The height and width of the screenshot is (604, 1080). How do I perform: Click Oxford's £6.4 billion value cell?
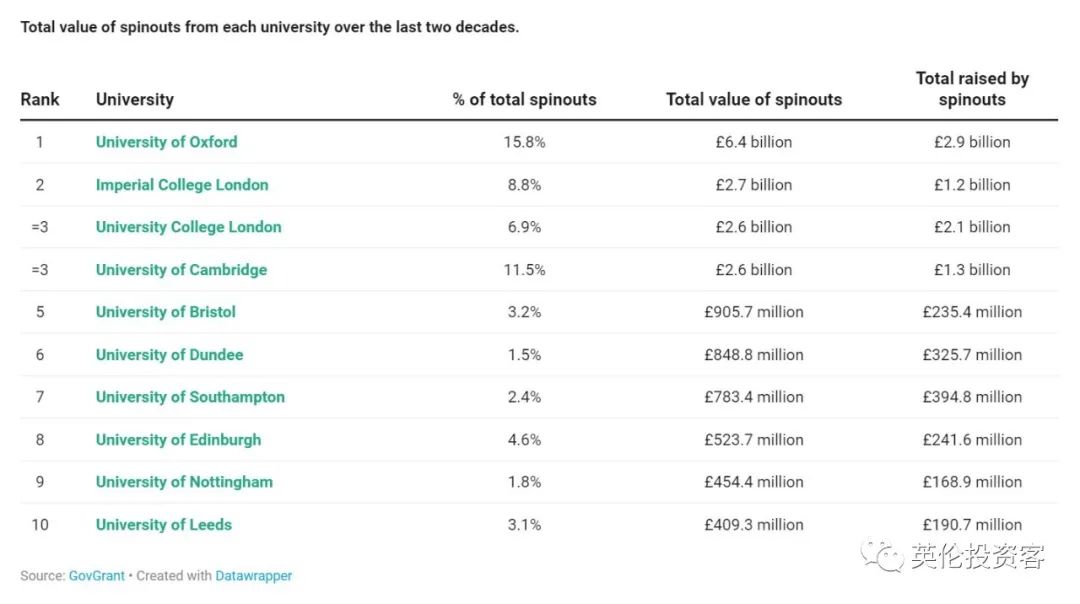754,142
